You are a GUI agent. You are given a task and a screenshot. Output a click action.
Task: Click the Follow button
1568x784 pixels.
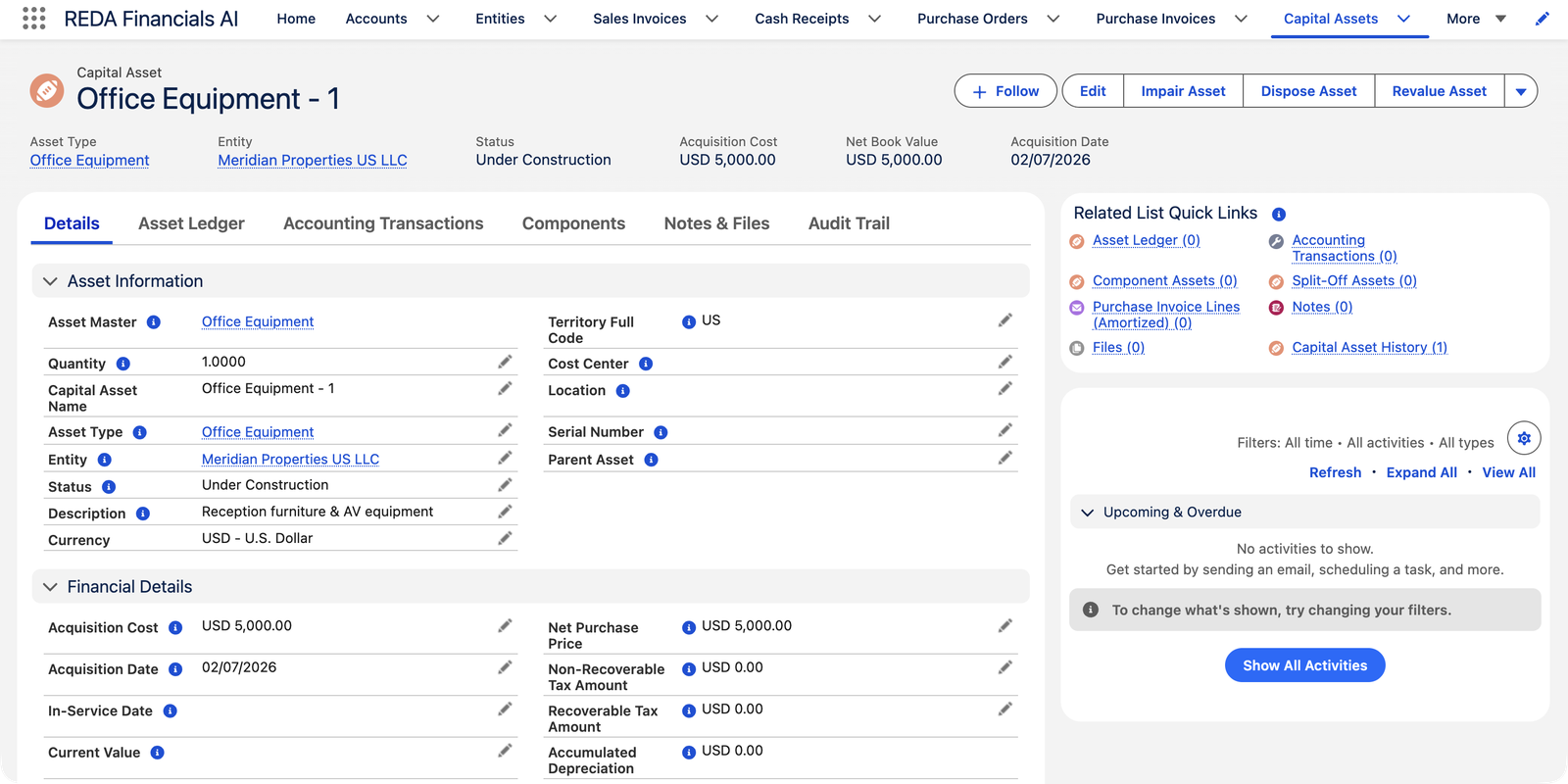(1005, 91)
